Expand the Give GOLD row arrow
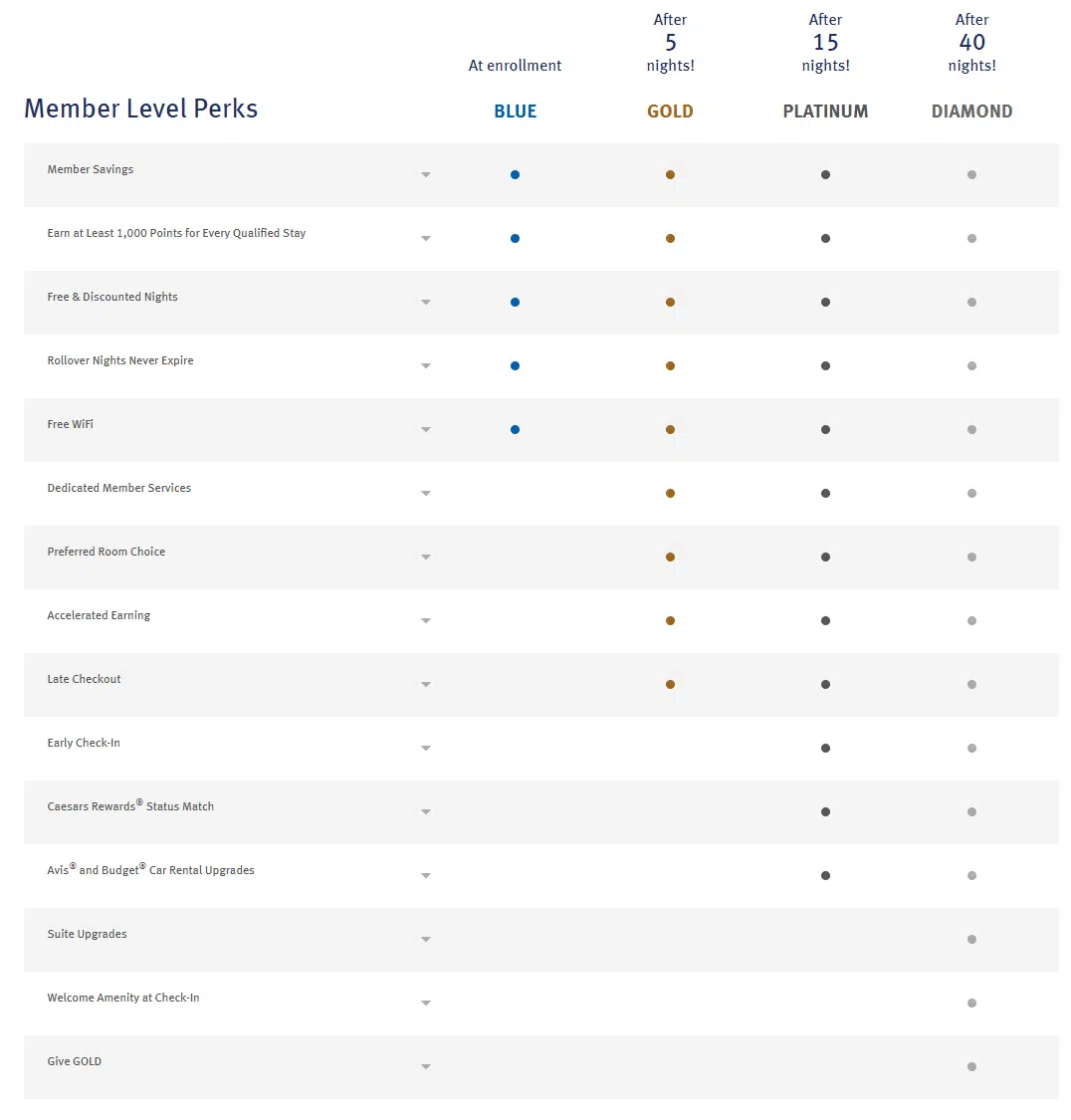Screen dimensions: 1071x1120 [x=426, y=1067]
